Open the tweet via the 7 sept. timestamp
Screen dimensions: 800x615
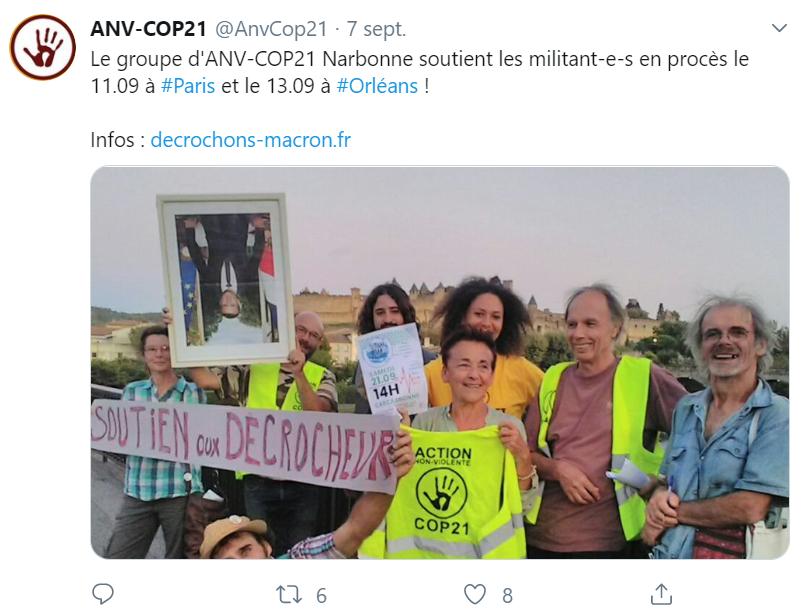377,29
